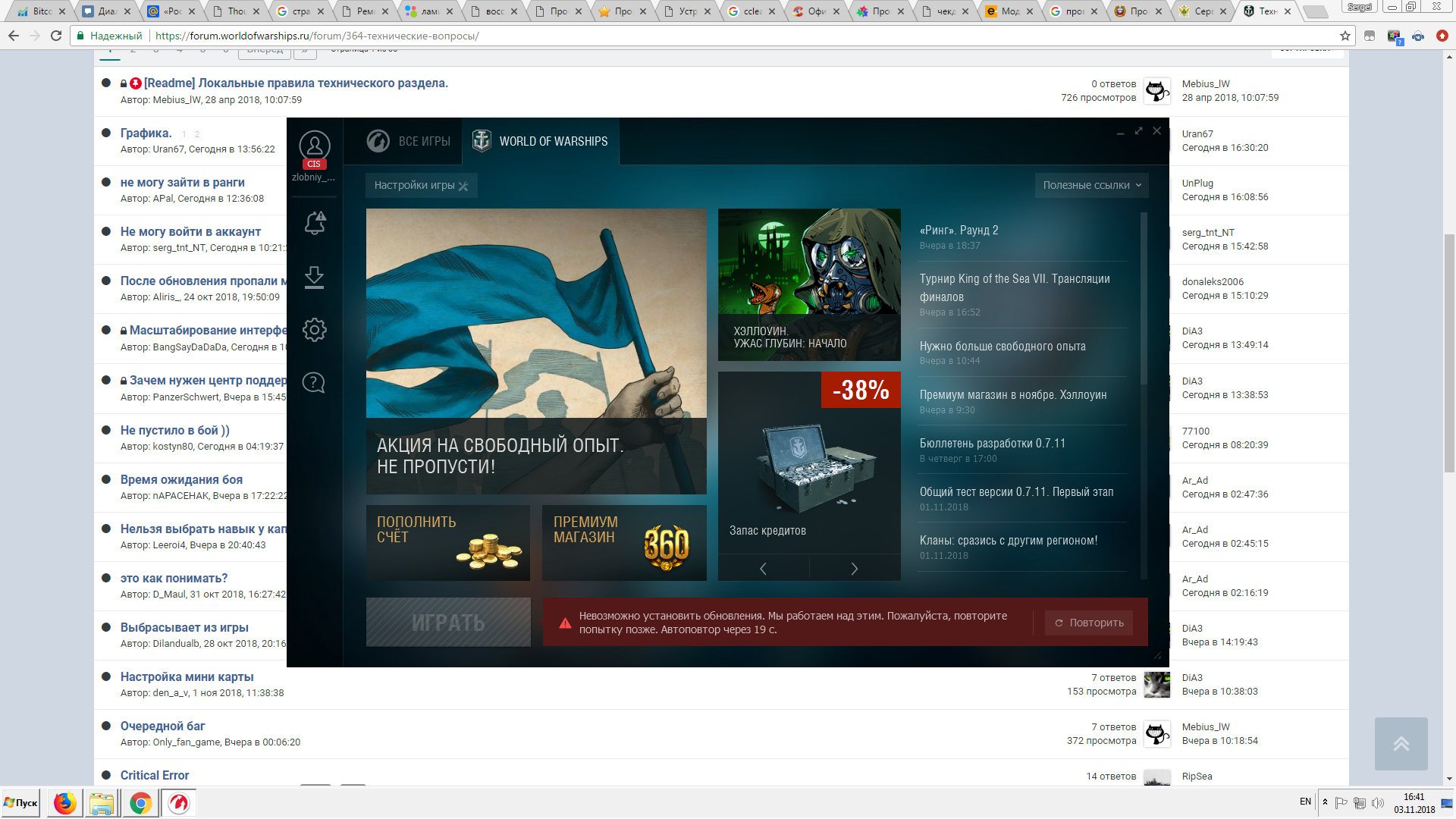Open forum topic Выбрасывает из игры
Viewport: 1456px width, 819px height.
pyautogui.click(x=184, y=627)
